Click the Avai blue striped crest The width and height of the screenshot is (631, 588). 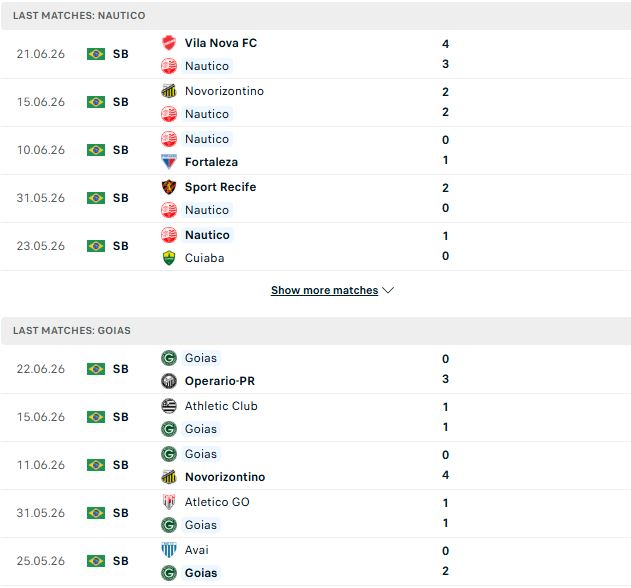click(x=169, y=550)
